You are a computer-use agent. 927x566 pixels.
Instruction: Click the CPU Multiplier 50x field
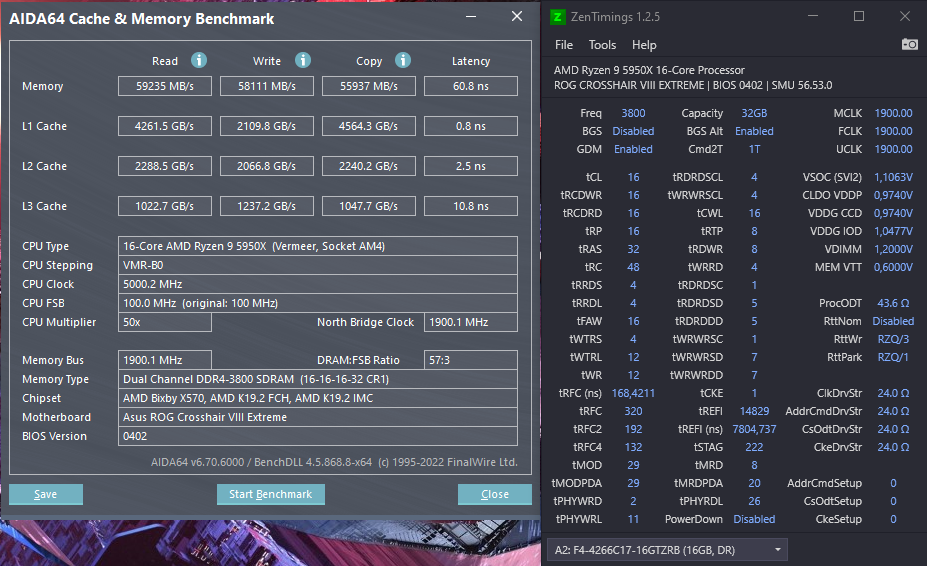[x=165, y=322]
